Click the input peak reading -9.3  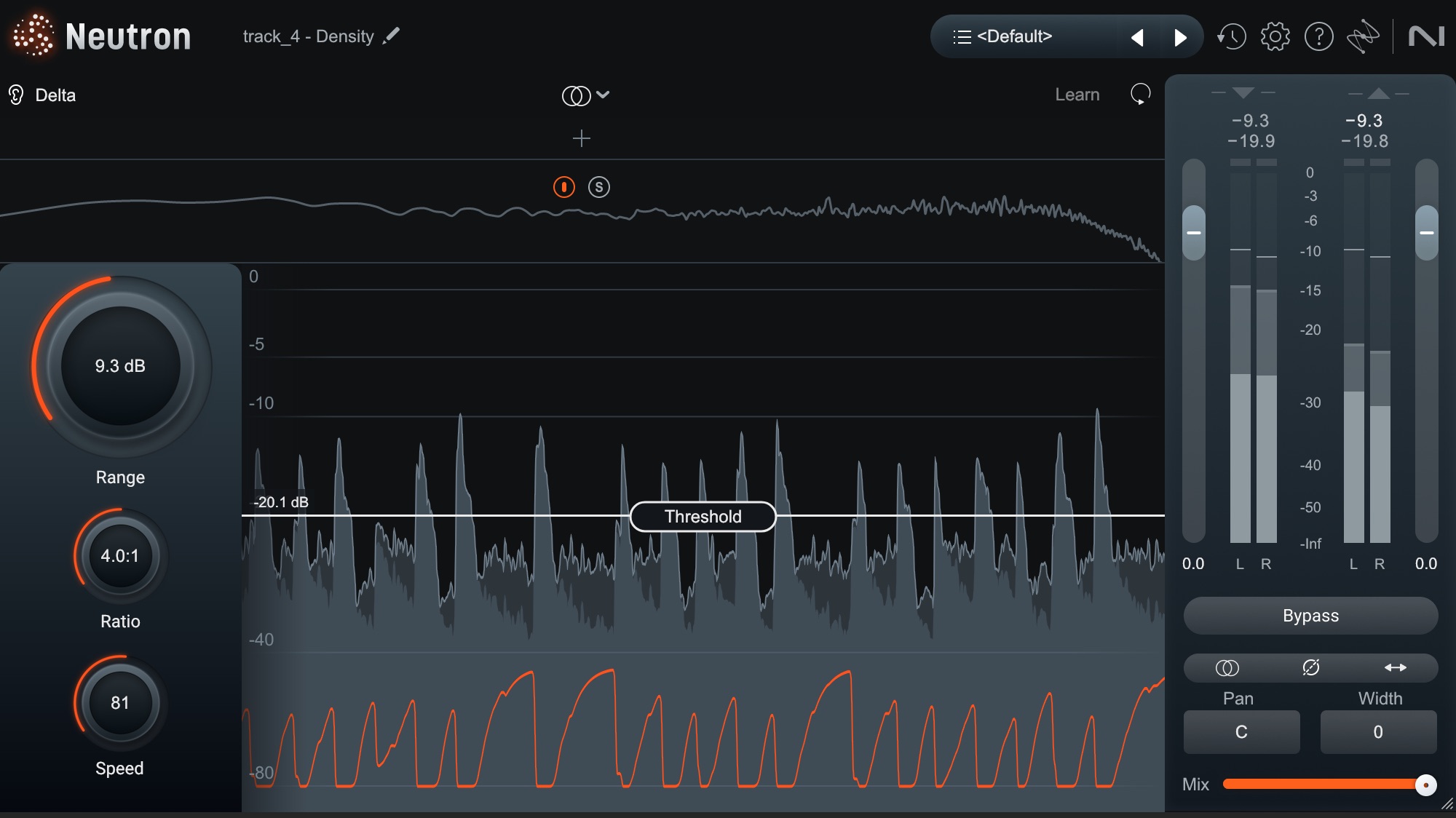[1251, 121]
